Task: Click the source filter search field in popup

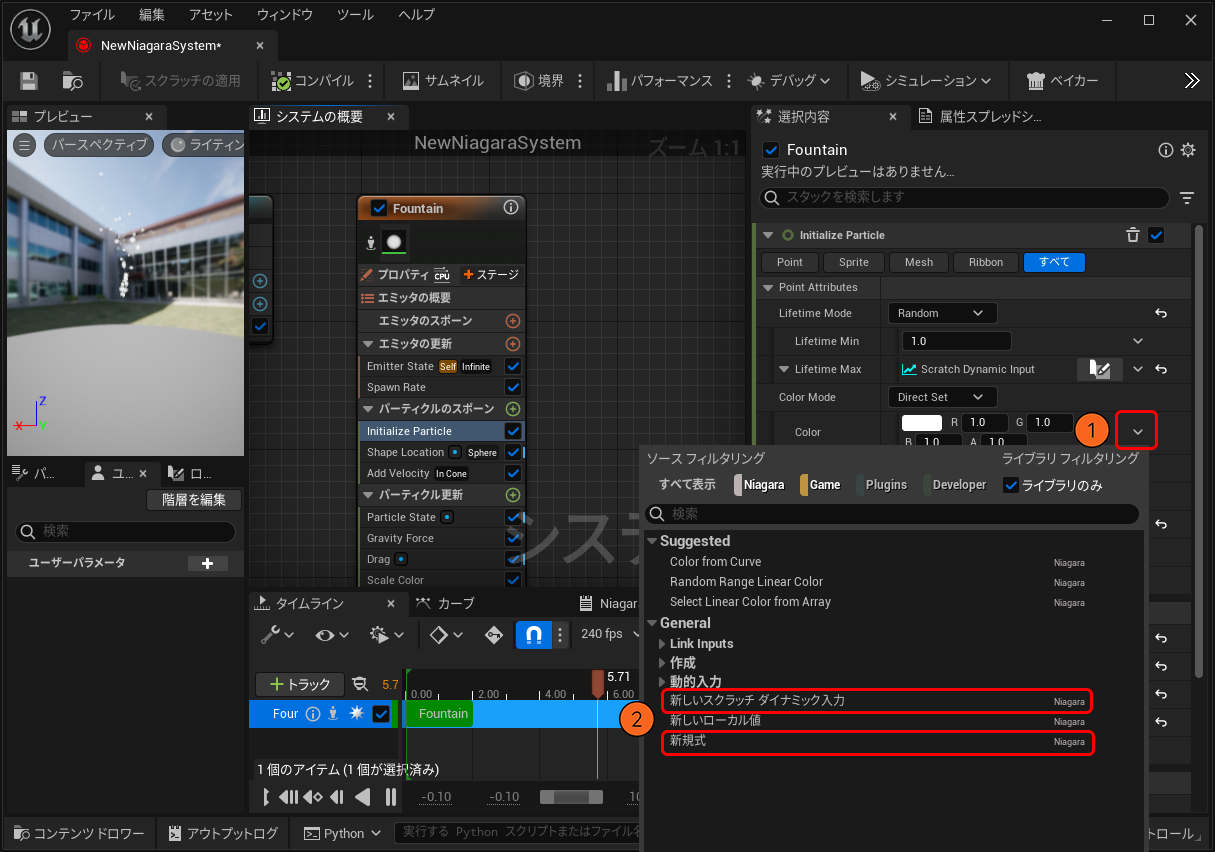Action: pyautogui.click(x=892, y=514)
